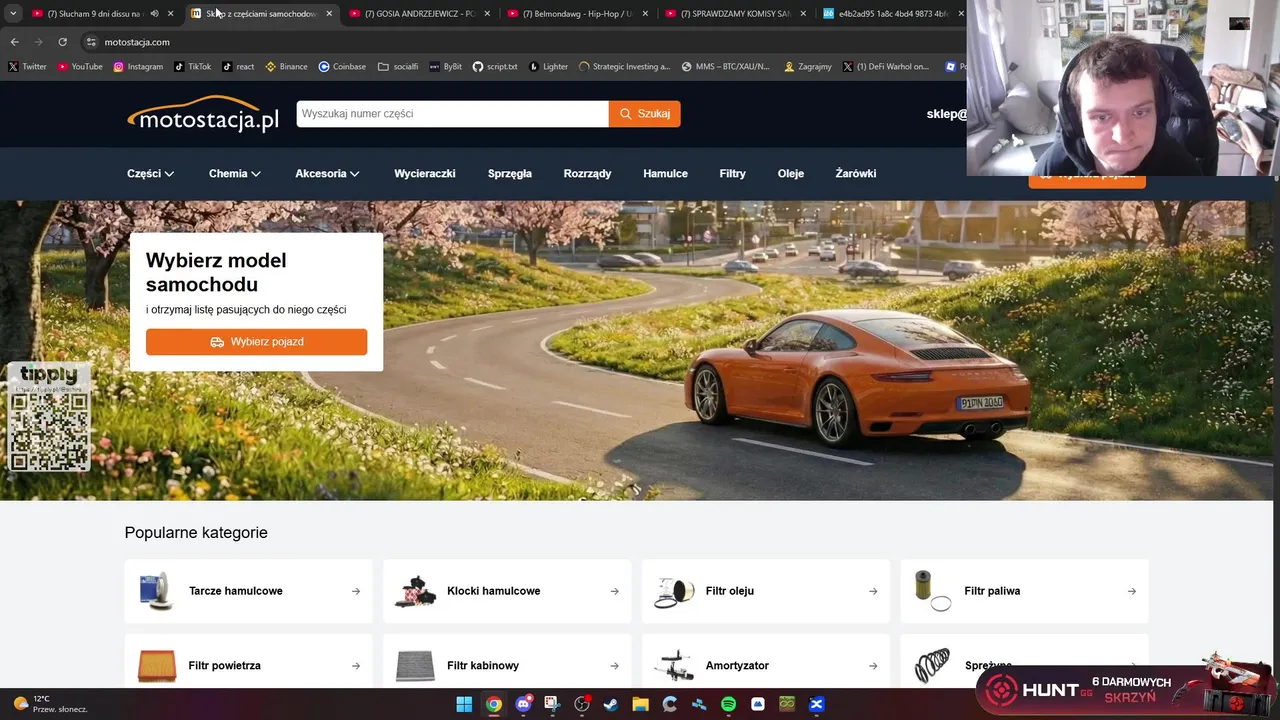Open the tab search dropdown arrow
1280x720 pixels.
pos(13,14)
